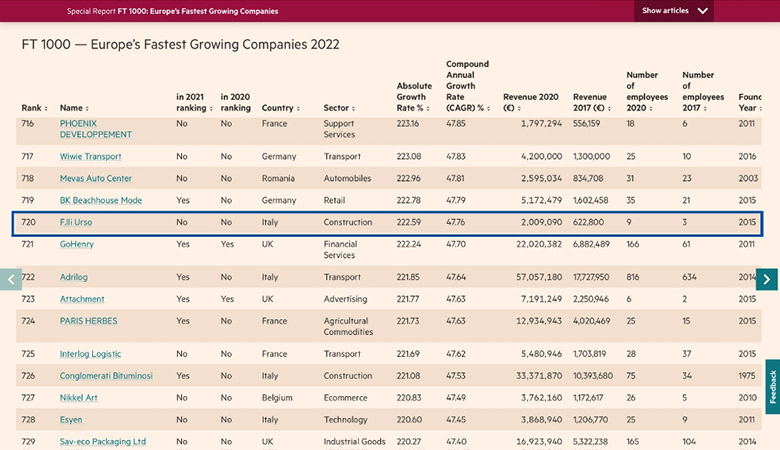Sort table by Rank column
This screenshot has width=780, height=450.
34,108
